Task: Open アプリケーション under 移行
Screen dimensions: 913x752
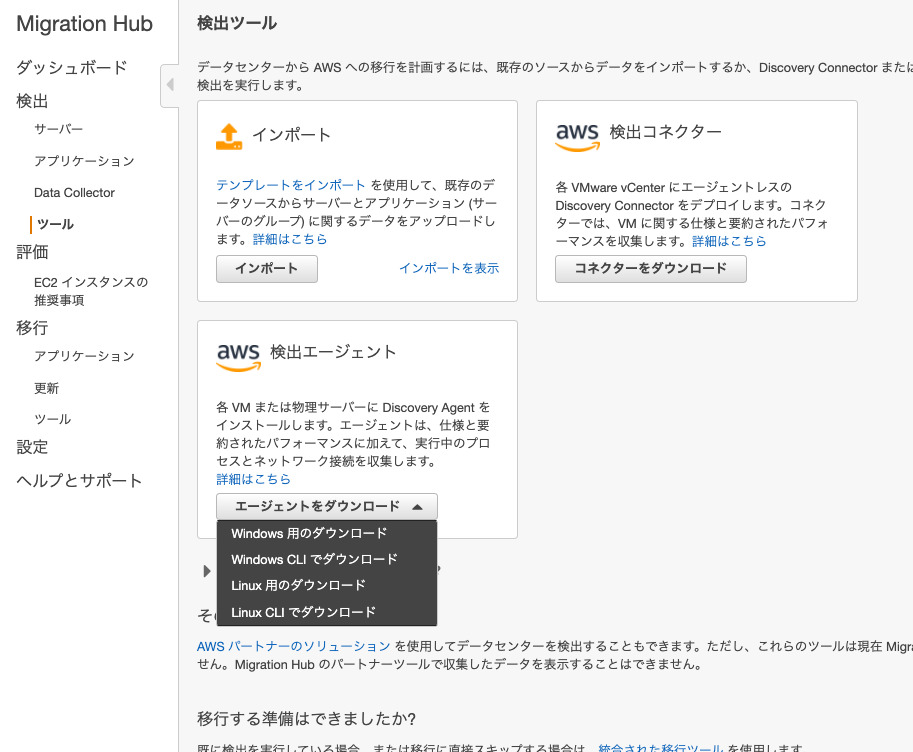Action: [84, 356]
